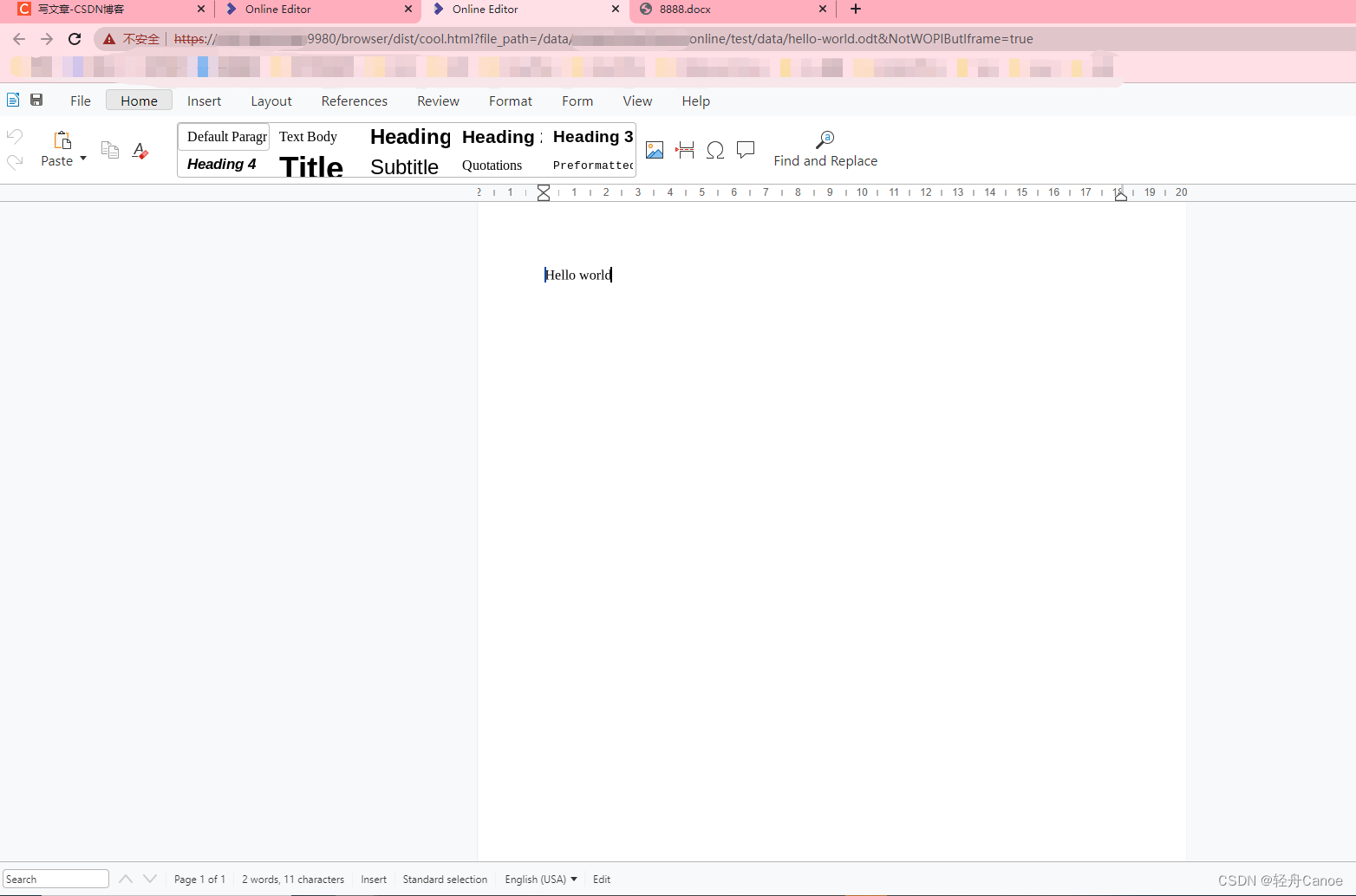Switch to the Help tab
Screen dimensions: 1356x896
(695, 101)
